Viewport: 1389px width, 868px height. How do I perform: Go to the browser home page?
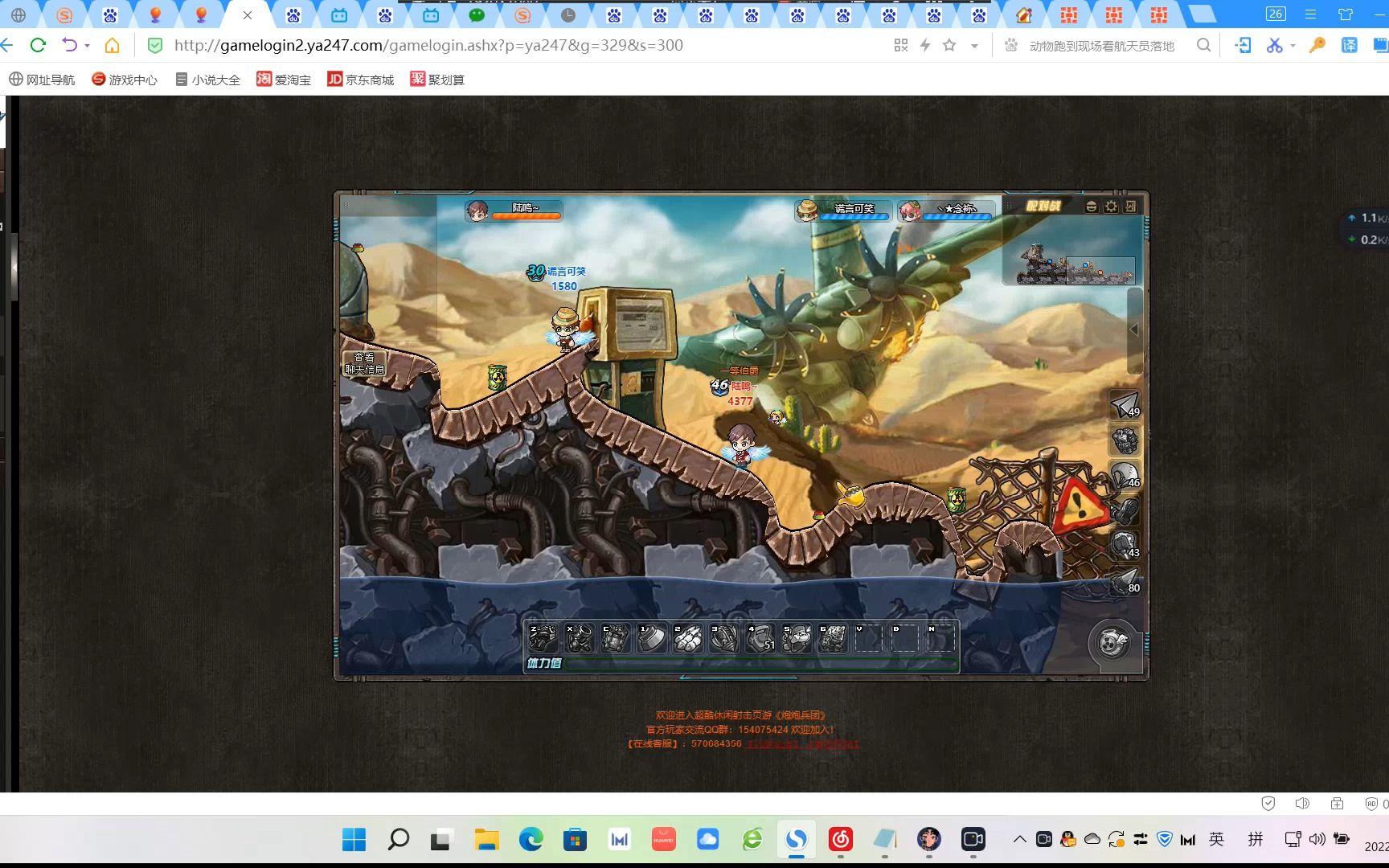[113, 45]
